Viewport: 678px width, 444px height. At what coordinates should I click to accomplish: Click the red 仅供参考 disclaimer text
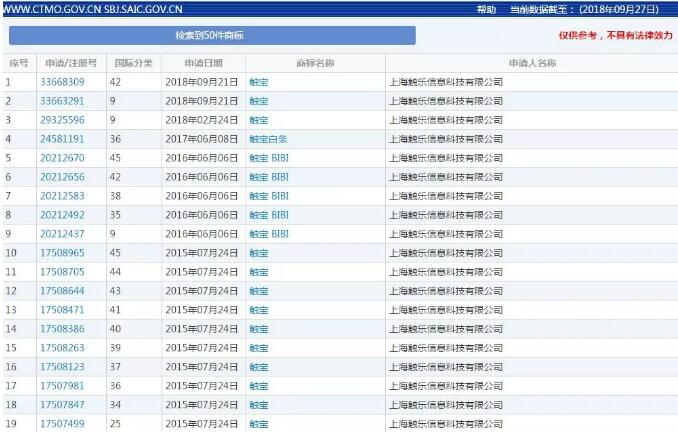pos(615,35)
